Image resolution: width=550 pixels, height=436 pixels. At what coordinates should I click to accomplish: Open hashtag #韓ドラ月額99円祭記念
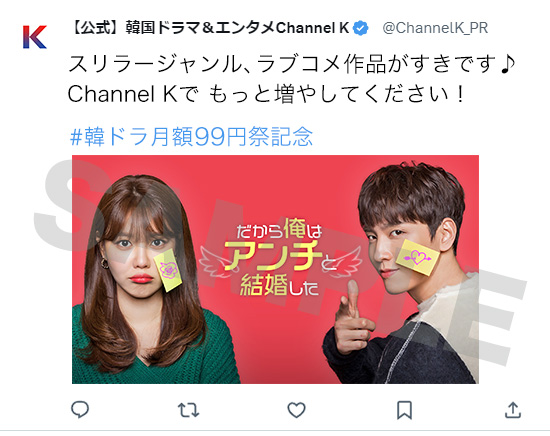point(191,136)
